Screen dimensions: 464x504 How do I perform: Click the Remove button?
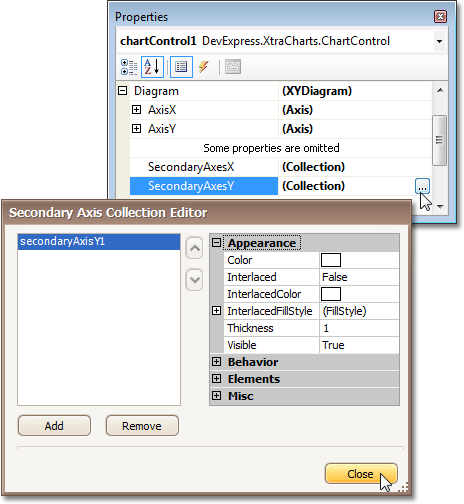tap(142, 426)
